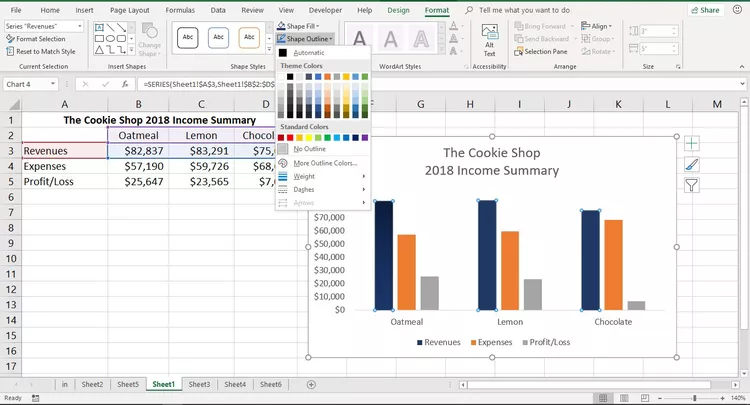The height and width of the screenshot is (405, 750).
Task: Open the Chart Filters funnel button
Action: (692, 185)
